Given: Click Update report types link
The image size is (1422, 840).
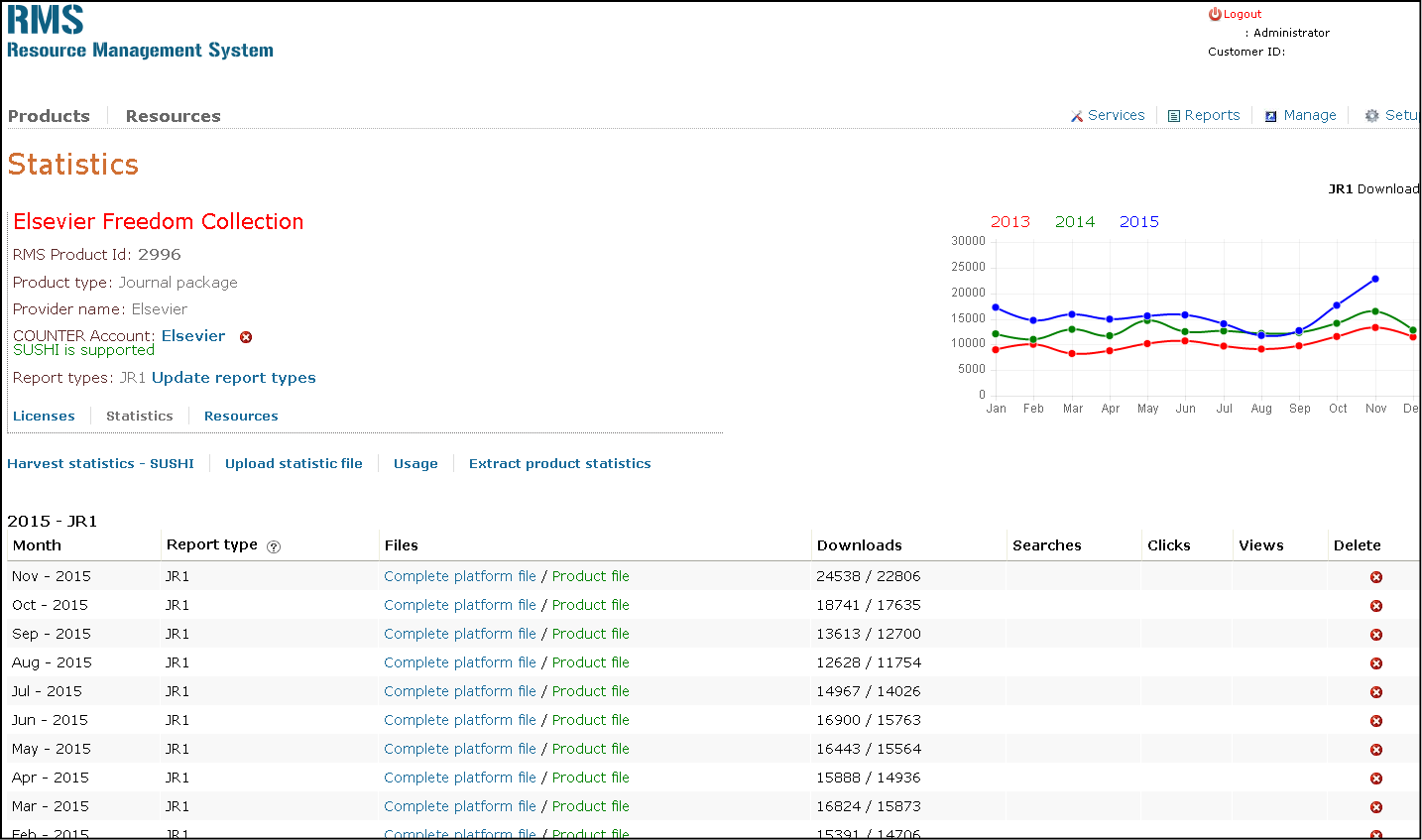Looking at the screenshot, I should 234,378.
